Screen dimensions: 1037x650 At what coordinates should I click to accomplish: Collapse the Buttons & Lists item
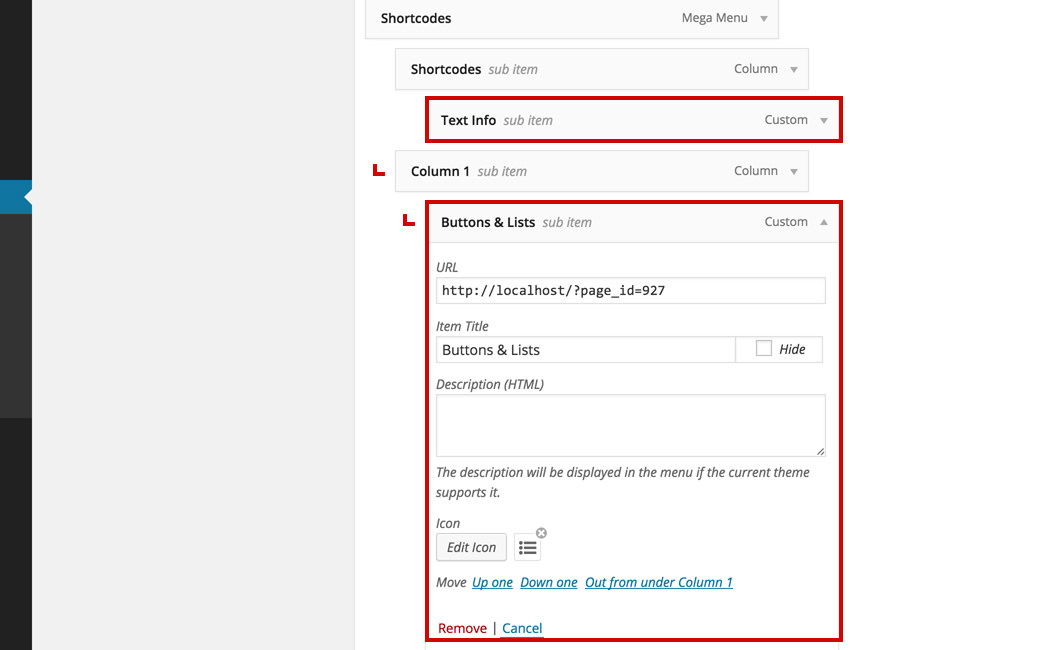pyautogui.click(x=824, y=222)
